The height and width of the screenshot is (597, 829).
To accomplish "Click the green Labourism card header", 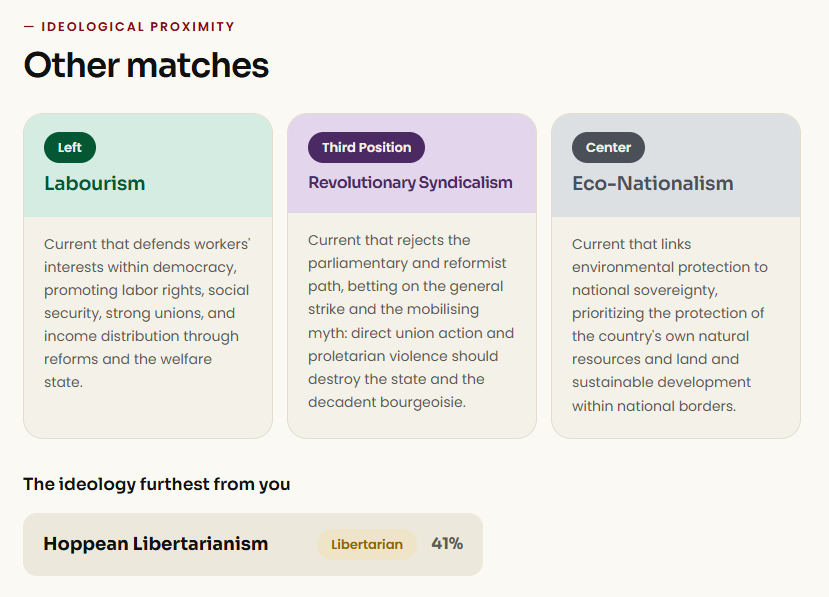I will (148, 165).
